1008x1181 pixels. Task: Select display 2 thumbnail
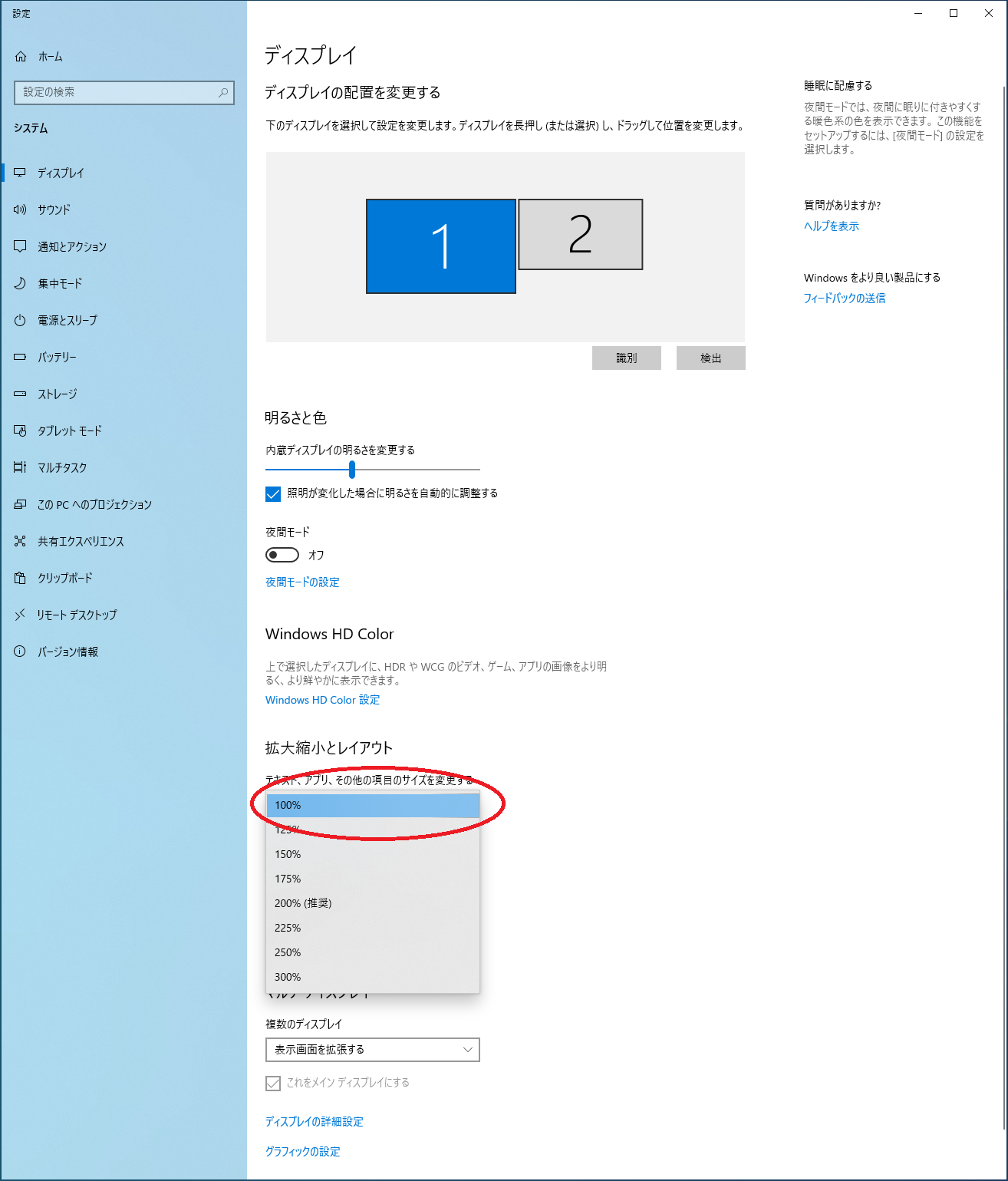(581, 235)
